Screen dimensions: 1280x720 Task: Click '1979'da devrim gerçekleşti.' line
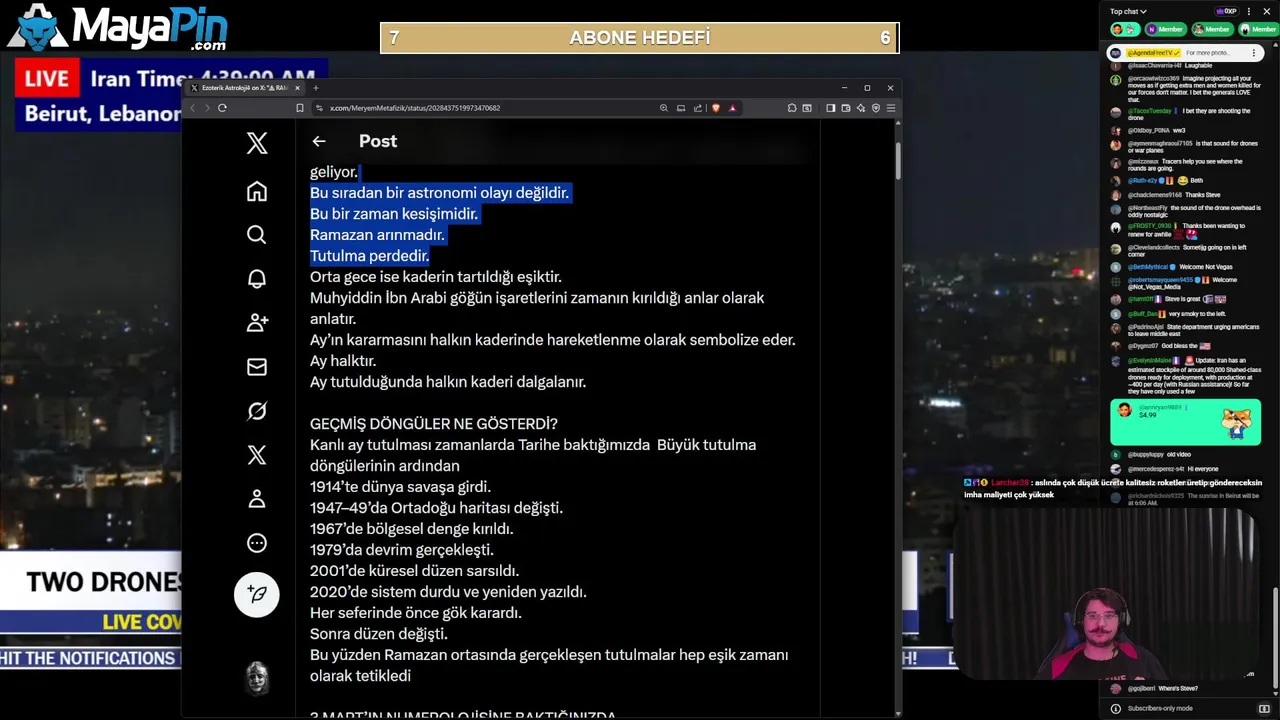(402, 550)
